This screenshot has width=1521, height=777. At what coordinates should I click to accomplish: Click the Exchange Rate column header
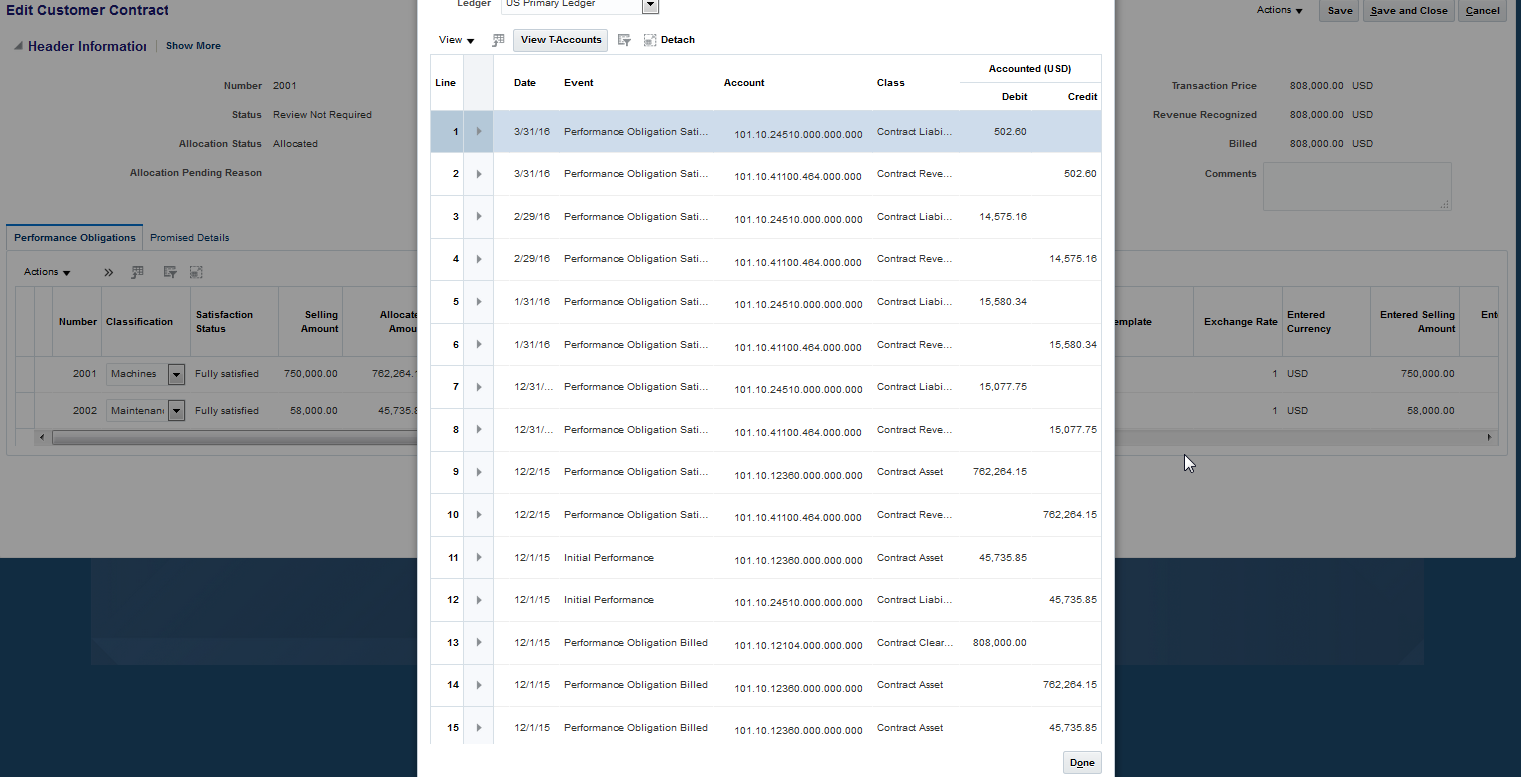(x=1240, y=322)
